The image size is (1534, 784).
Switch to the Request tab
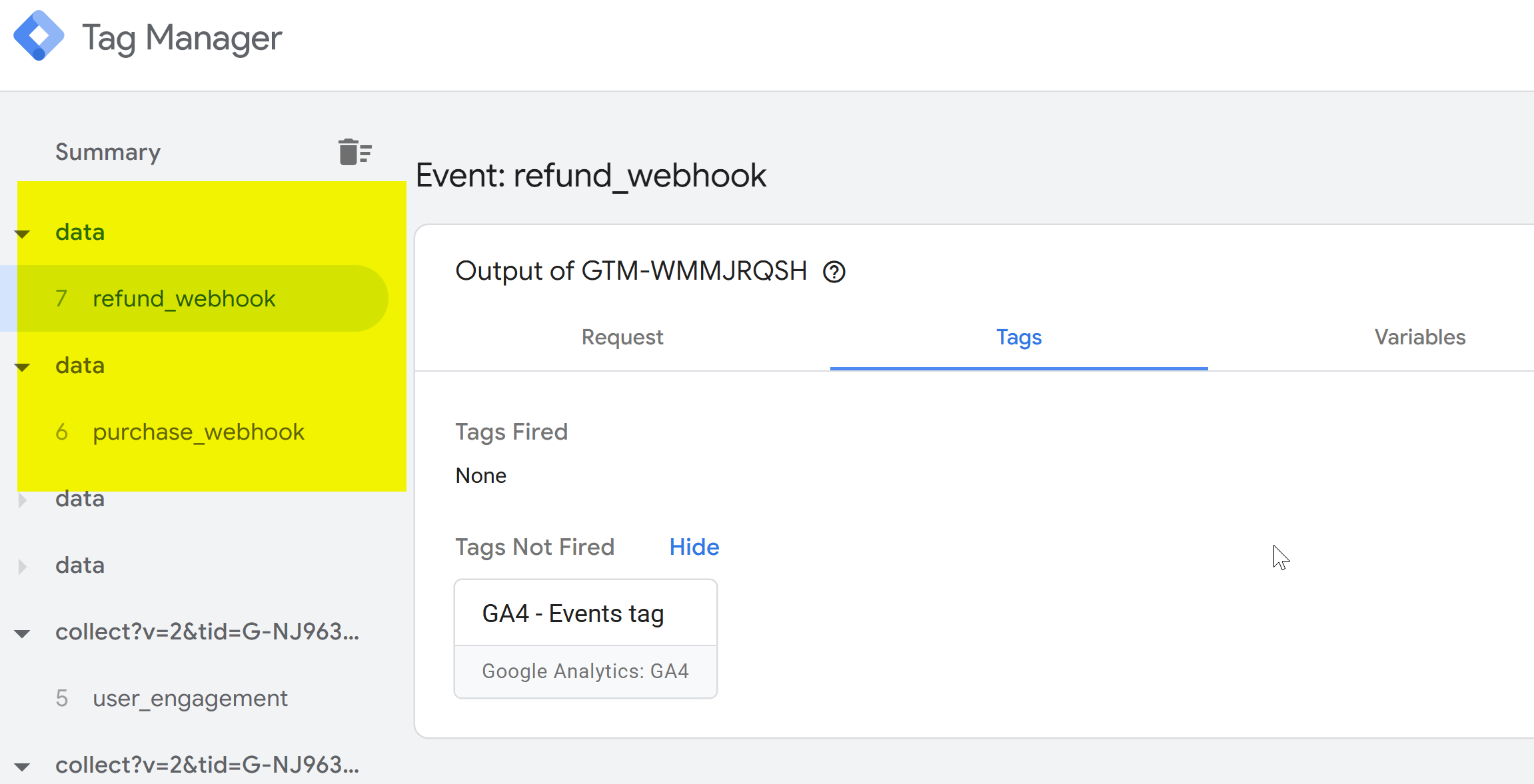pyautogui.click(x=622, y=337)
